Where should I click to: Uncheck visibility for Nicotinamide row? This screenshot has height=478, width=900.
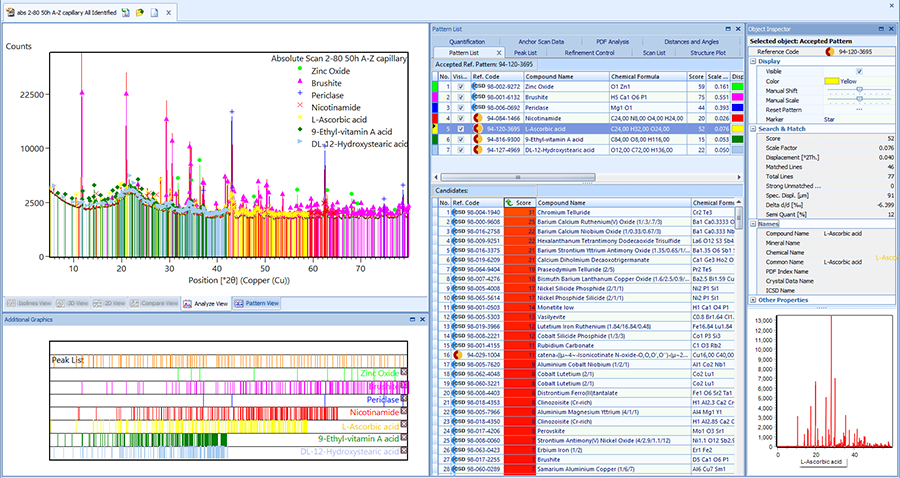point(459,118)
